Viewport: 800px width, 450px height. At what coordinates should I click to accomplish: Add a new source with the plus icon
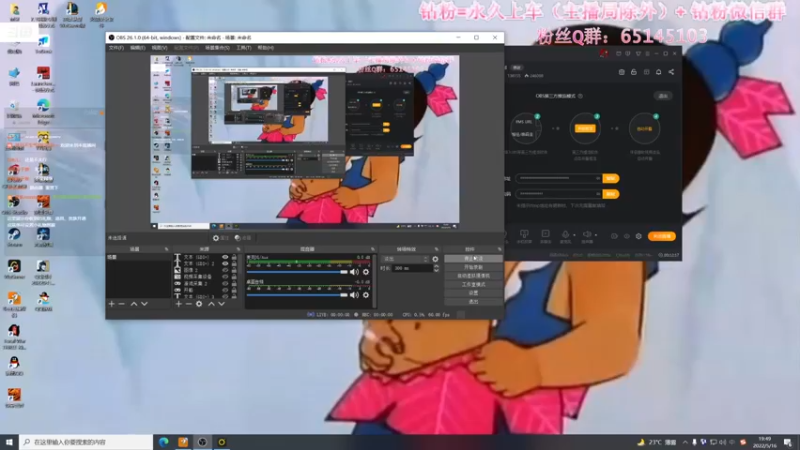tap(179, 304)
